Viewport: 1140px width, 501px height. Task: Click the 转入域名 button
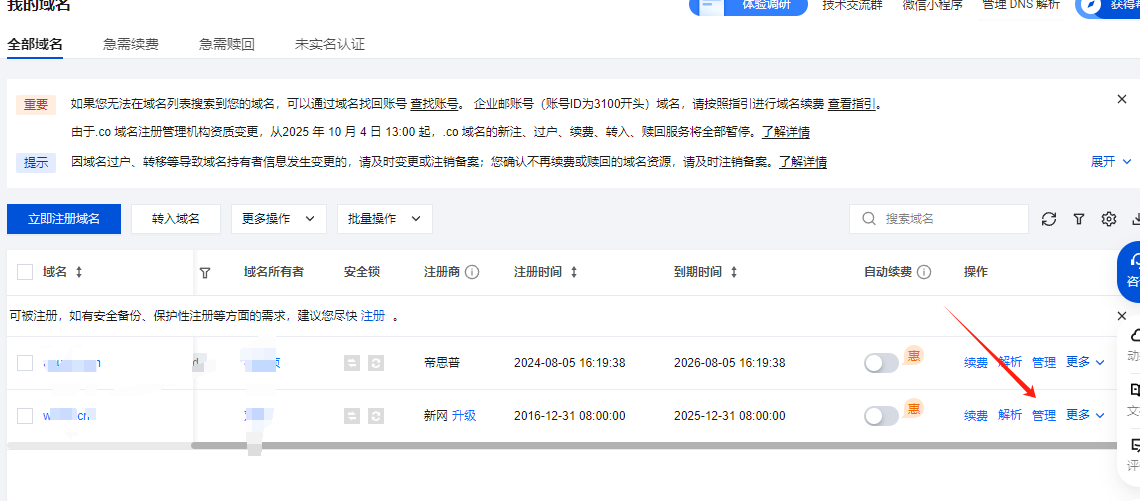coord(176,219)
